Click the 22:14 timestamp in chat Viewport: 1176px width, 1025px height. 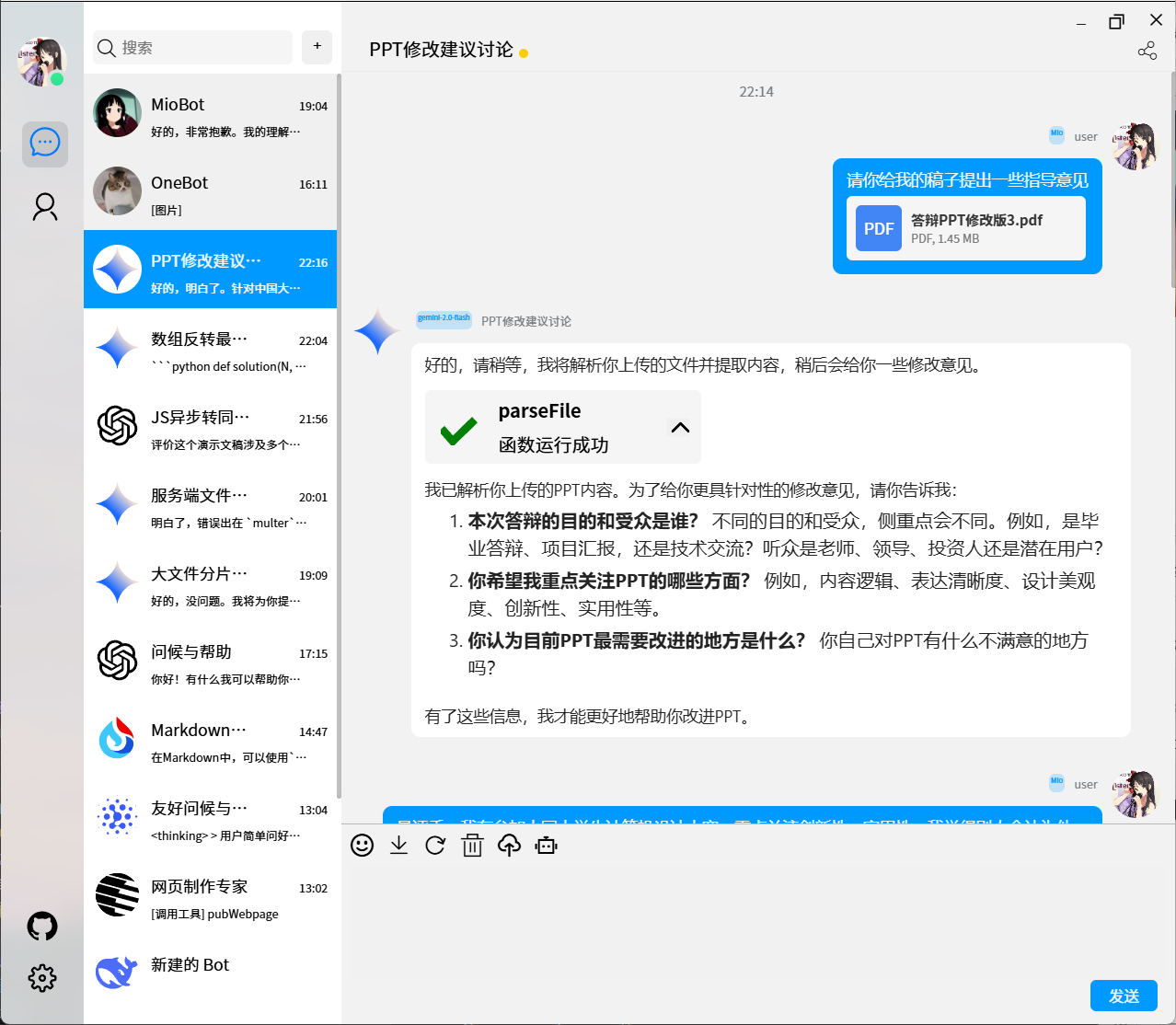click(756, 92)
